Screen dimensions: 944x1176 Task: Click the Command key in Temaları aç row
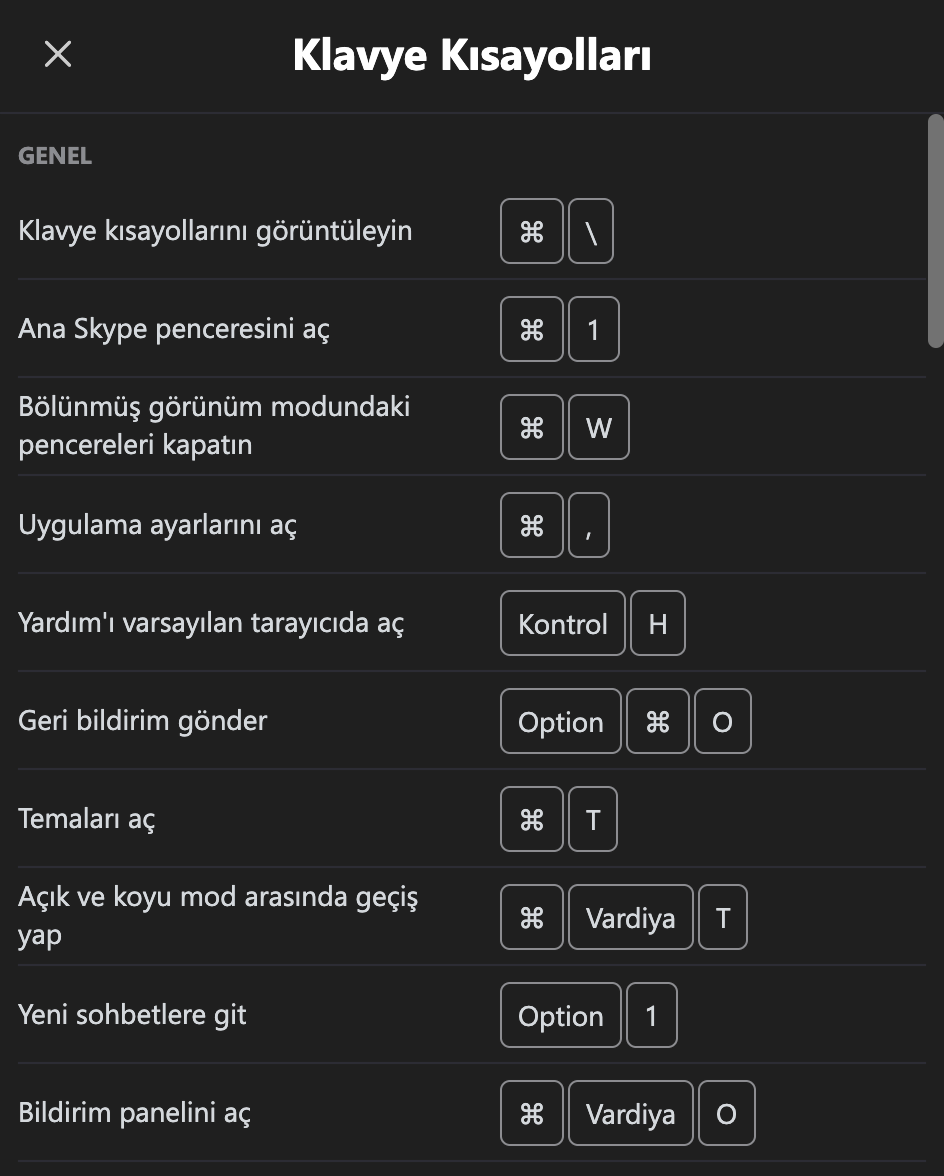[532, 820]
